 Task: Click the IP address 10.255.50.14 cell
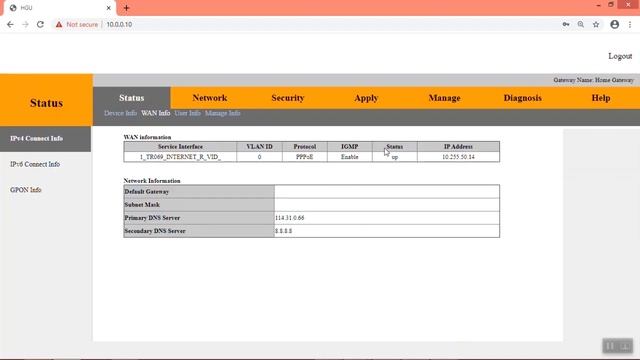coord(458,157)
